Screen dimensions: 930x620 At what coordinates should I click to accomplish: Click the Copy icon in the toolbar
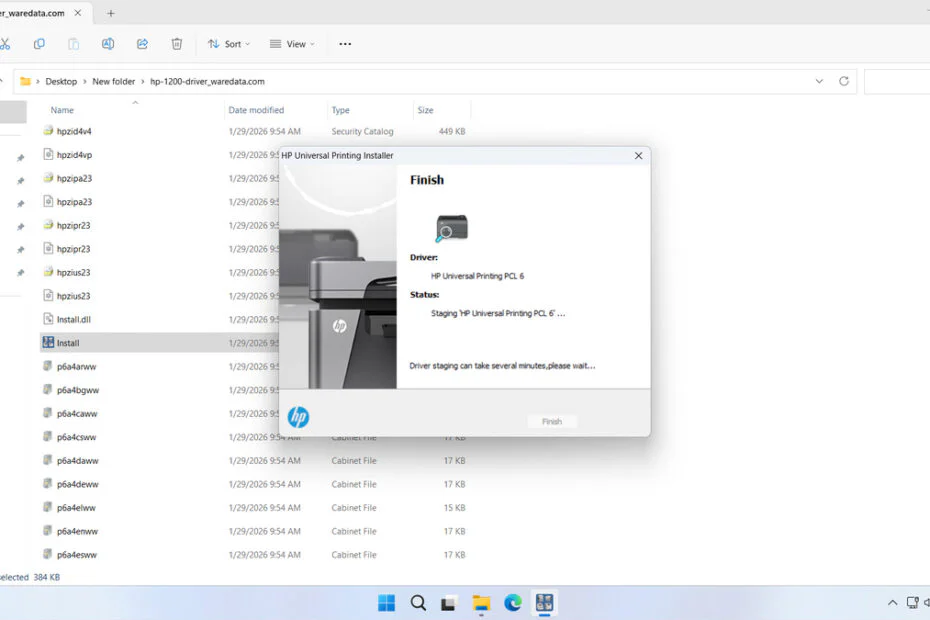[39, 44]
